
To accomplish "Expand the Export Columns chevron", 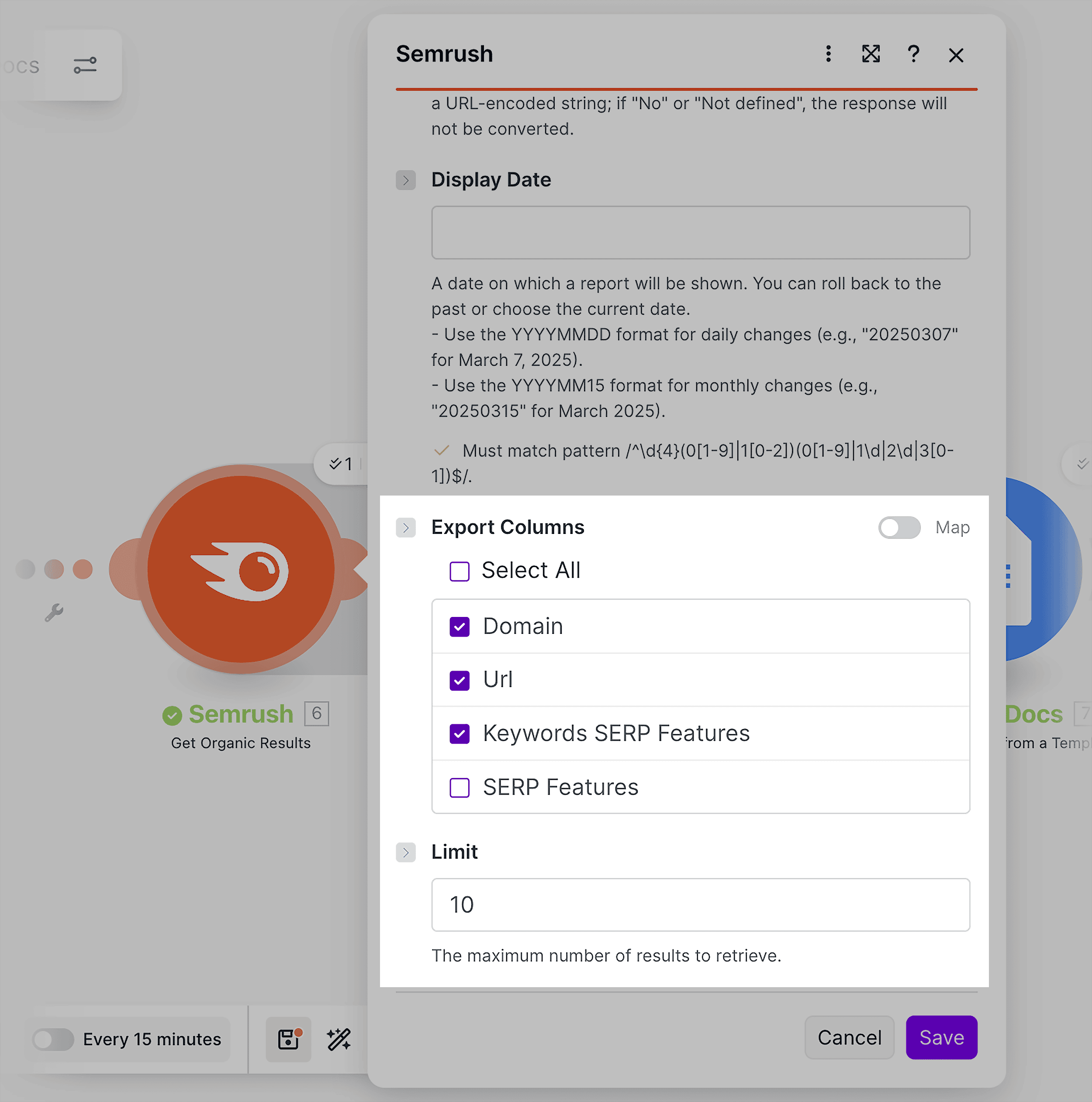I will click(x=406, y=527).
